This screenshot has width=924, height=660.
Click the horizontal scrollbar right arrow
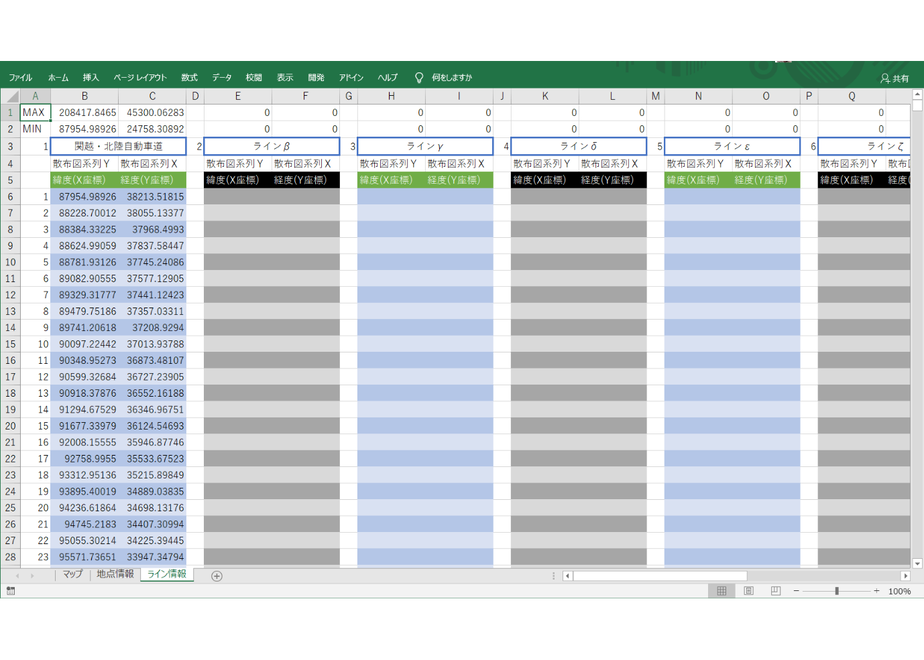point(905,576)
